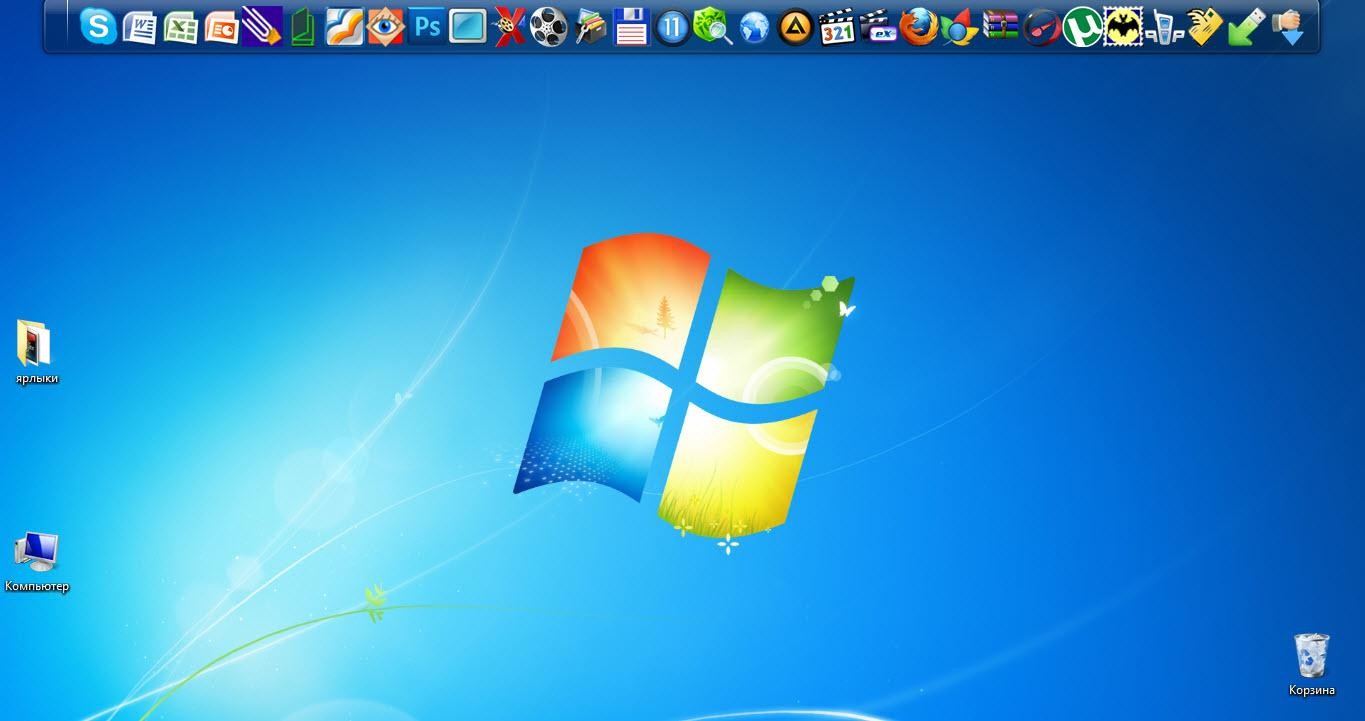Open the green book icon in dock

click(x=303, y=26)
